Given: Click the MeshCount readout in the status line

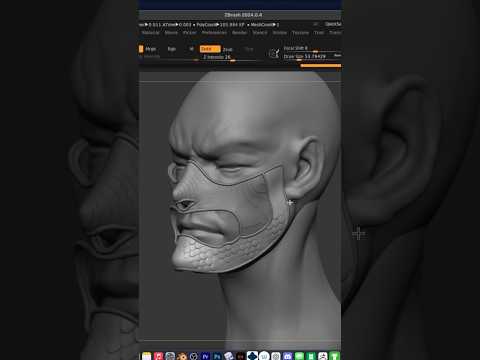Looking at the screenshot, I should coord(265,25).
